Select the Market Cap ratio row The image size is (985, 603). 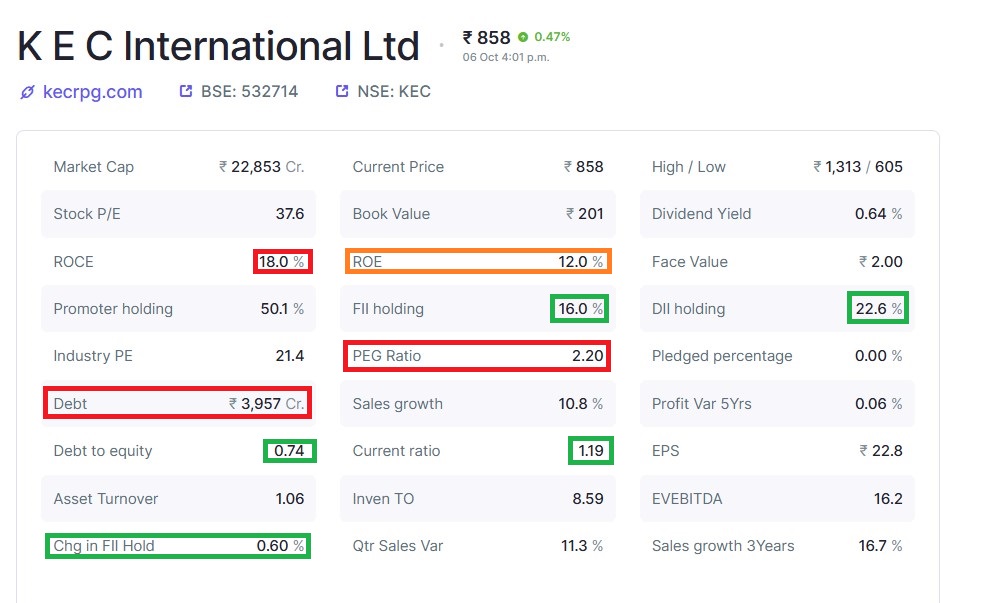(x=178, y=167)
